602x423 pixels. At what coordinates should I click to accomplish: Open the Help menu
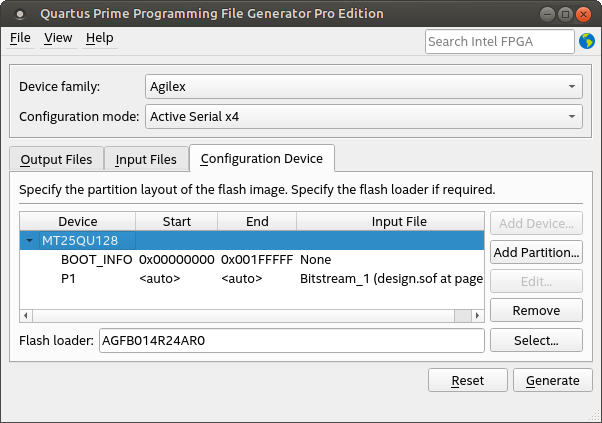pos(99,38)
